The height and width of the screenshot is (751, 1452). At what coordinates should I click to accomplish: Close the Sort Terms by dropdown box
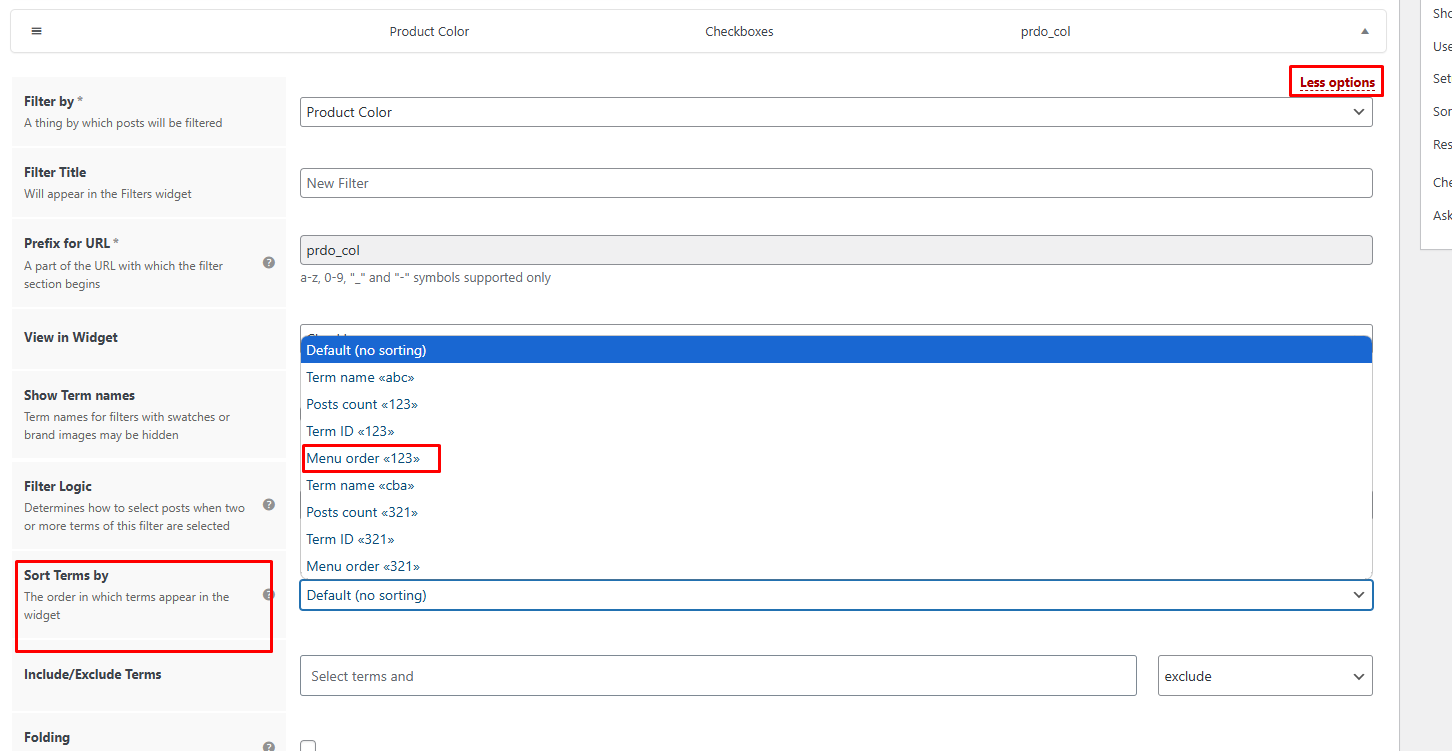point(836,595)
